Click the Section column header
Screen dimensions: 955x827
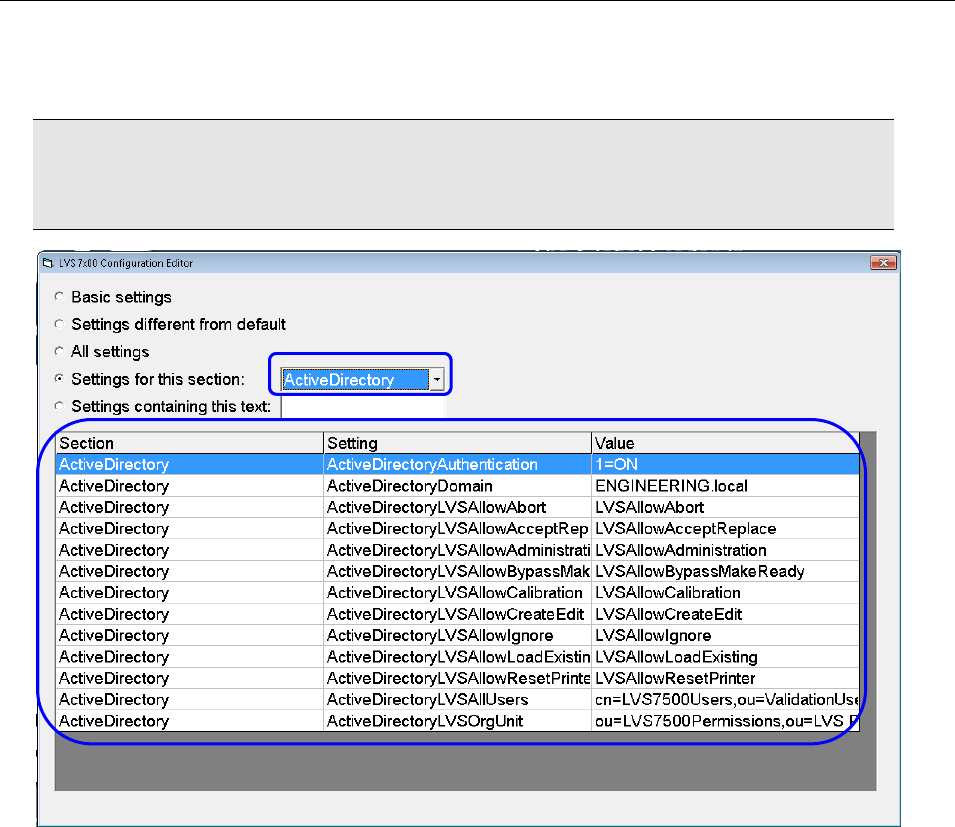click(189, 443)
